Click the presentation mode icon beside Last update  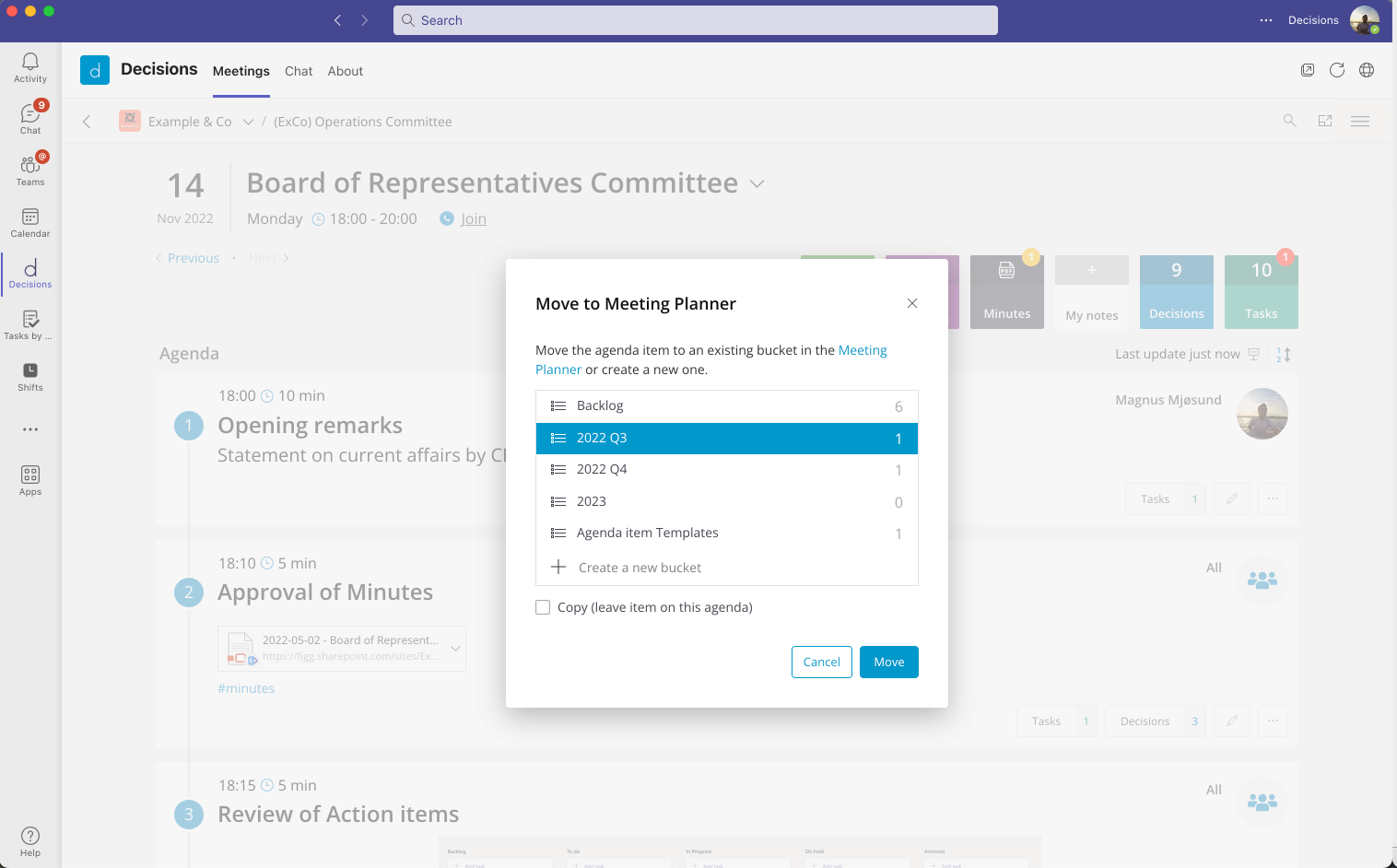(1254, 354)
